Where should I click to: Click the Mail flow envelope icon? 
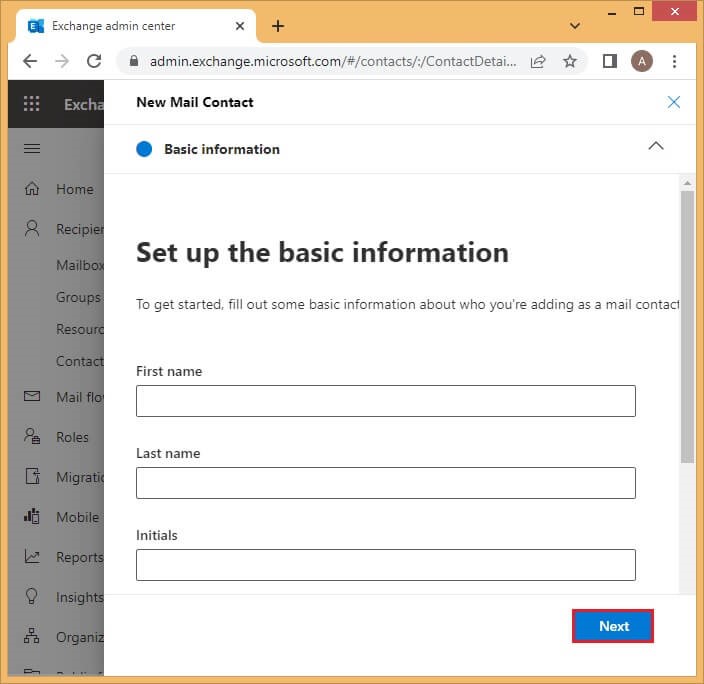[31, 396]
